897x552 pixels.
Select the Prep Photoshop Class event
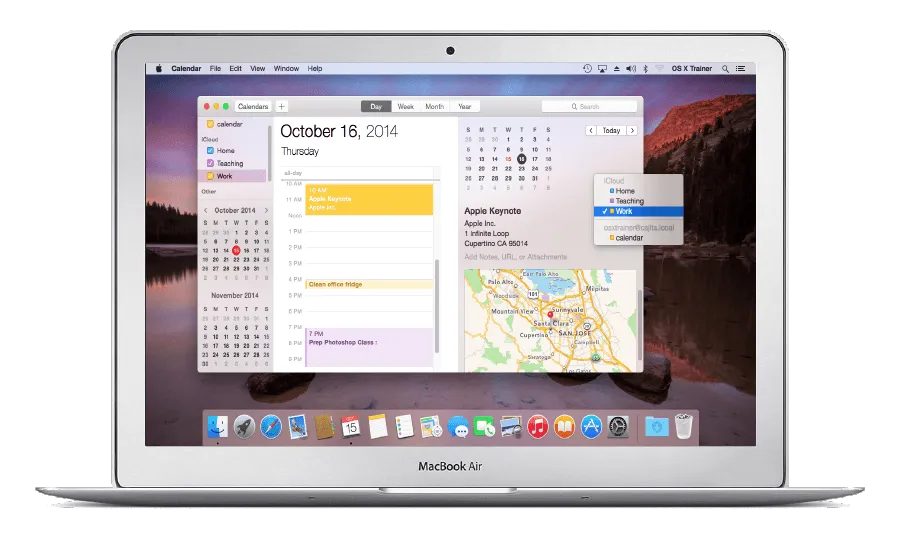pos(370,347)
